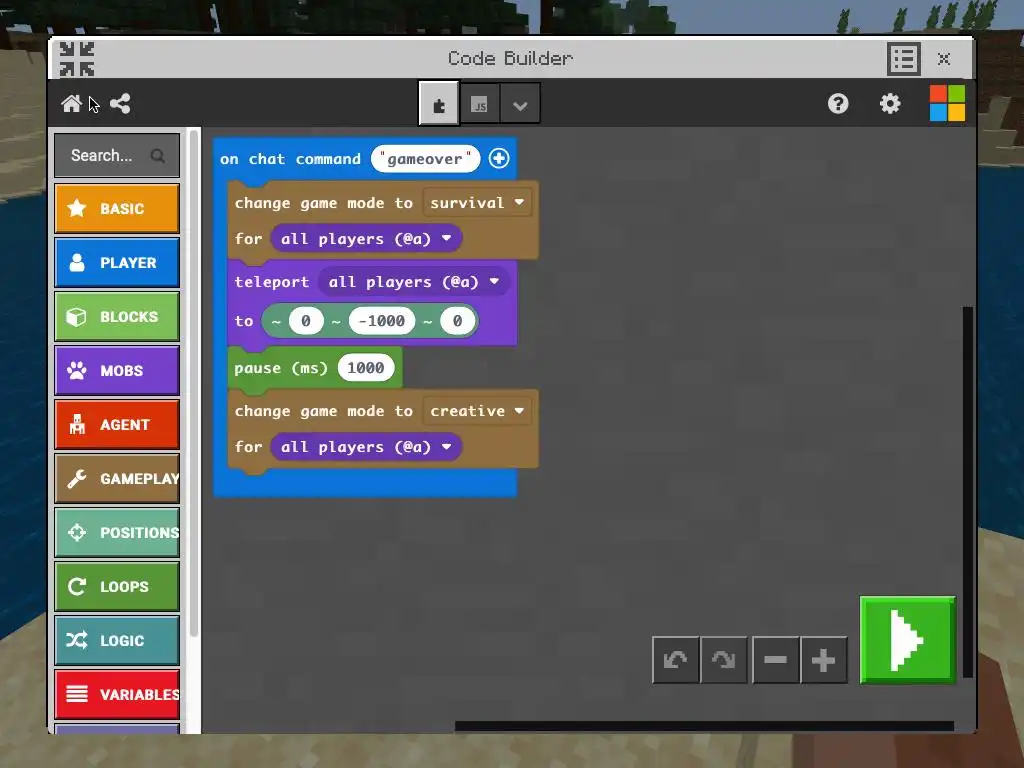1024x768 pixels.
Task: Redo the last undone action
Action: click(x=724, y=660)
